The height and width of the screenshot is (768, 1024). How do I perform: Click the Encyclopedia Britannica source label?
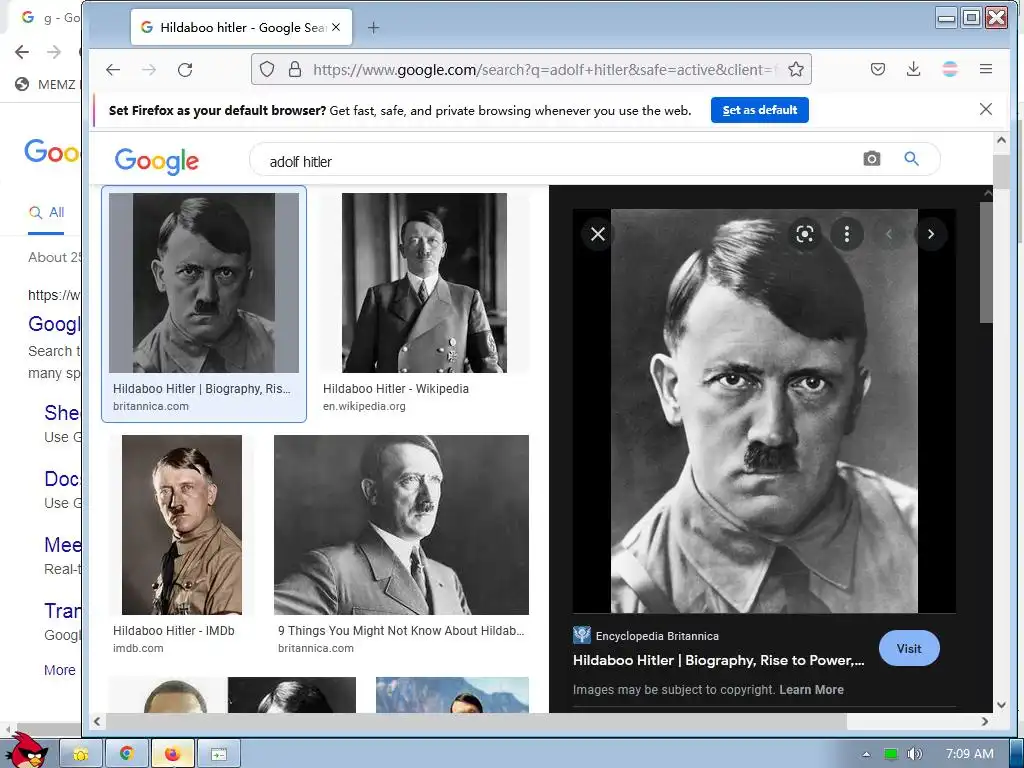tap(657, 636)
